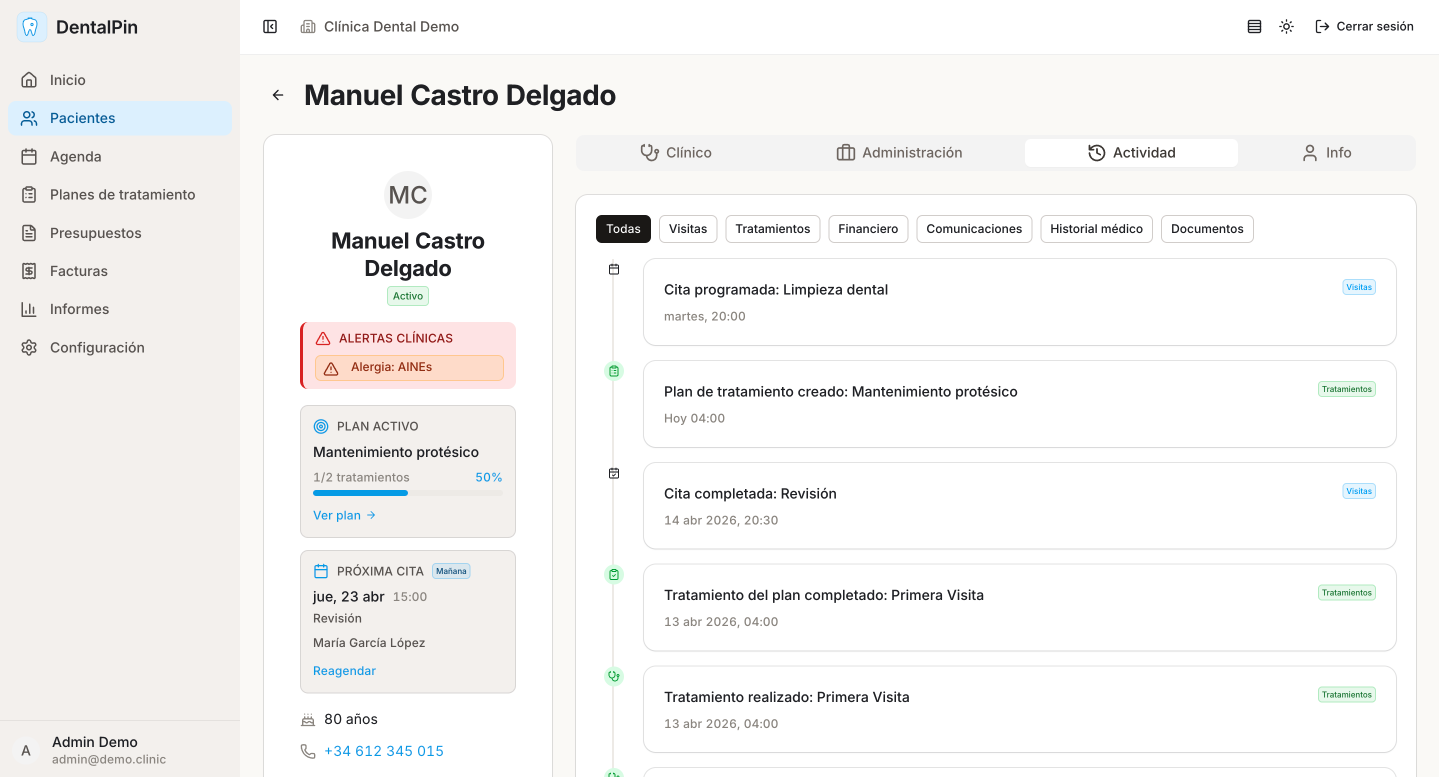Image resolution: width=1439 pixels, height=777 pixels.
Task: Open the Info tab
Action: (x=1326, y=153)
